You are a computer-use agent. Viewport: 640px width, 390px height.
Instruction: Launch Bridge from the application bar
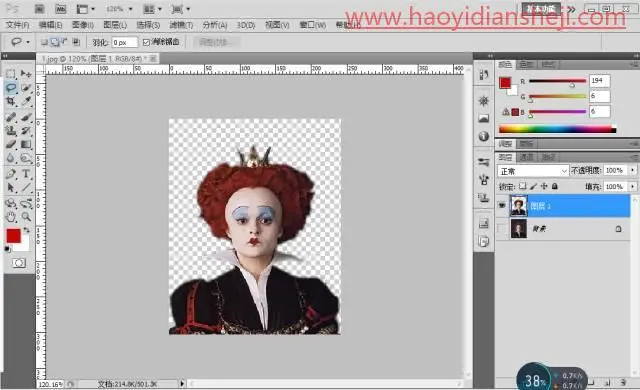(39, 9)
